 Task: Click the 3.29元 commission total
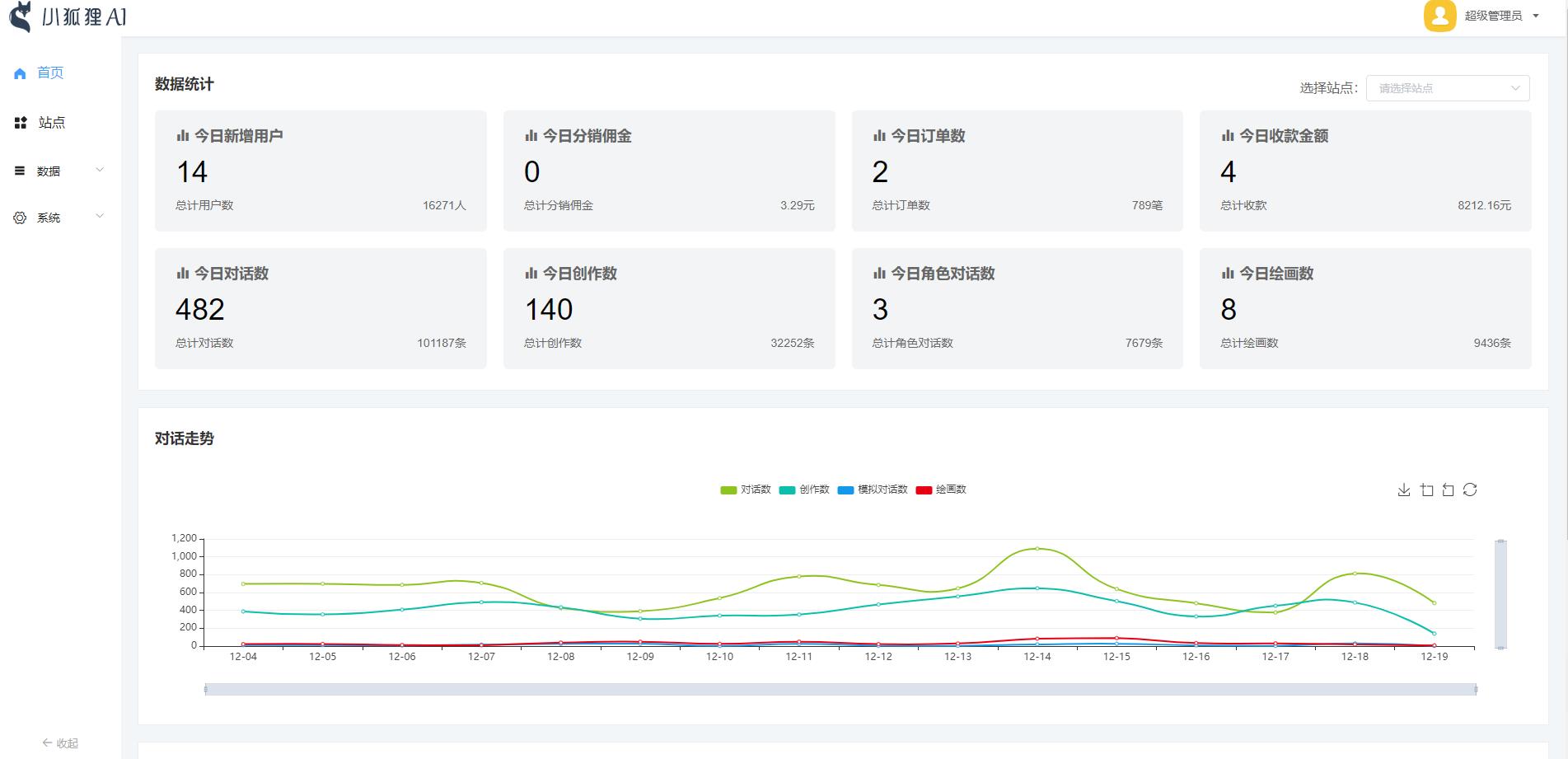[798, 205]
